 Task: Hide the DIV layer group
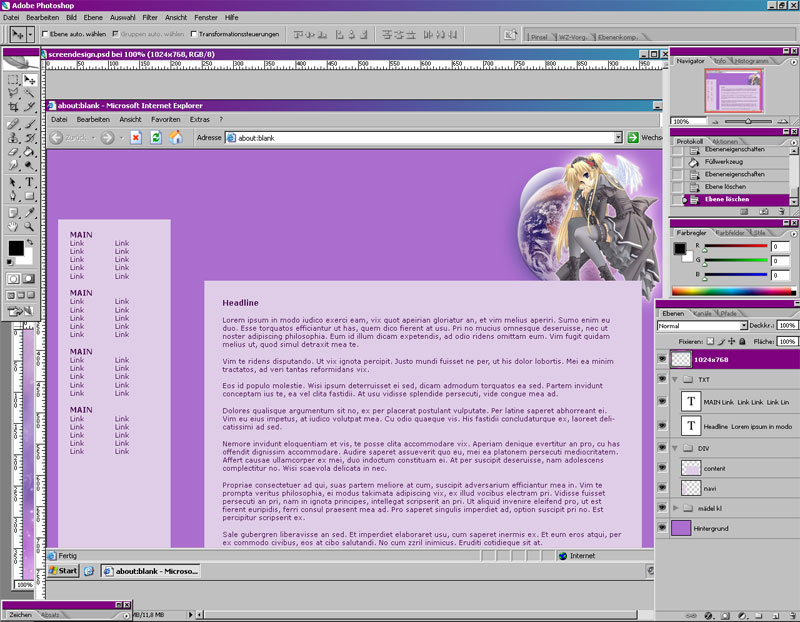662,448
